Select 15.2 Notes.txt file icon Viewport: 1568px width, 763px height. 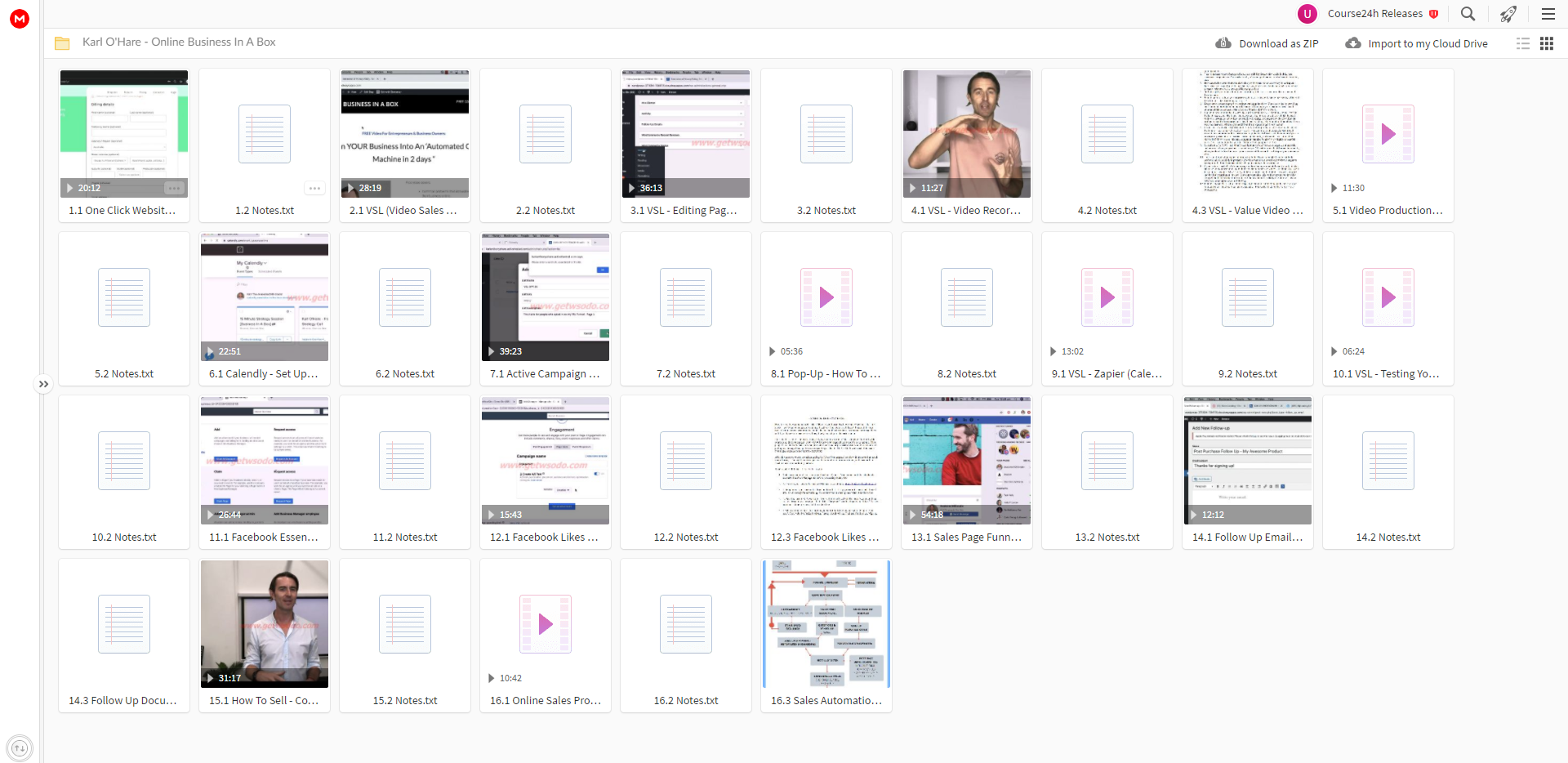pyautogui.click(x=405, y=624)
